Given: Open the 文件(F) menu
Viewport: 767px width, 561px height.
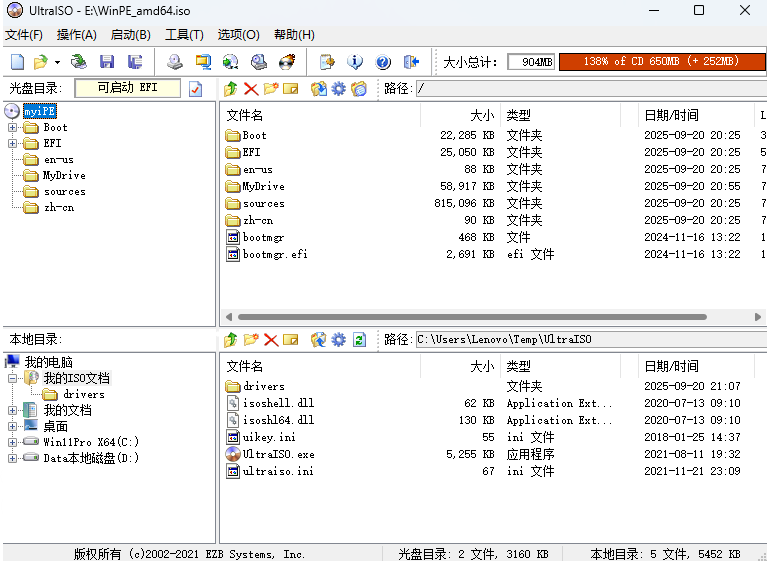Looking at the screenshot, I should coord(24,35).
